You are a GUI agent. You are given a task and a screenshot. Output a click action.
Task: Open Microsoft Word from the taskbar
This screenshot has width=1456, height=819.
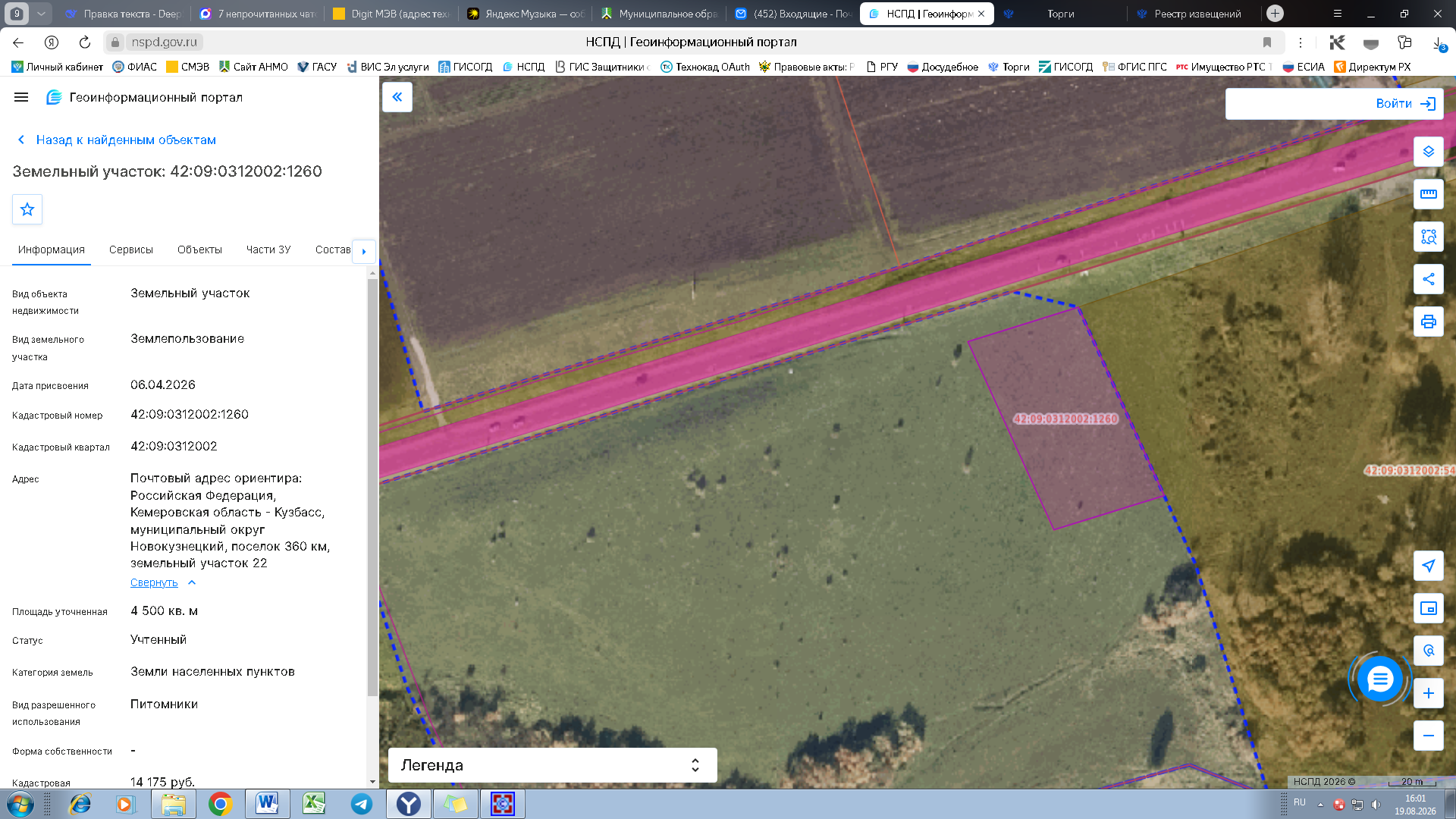click(268, 804)
